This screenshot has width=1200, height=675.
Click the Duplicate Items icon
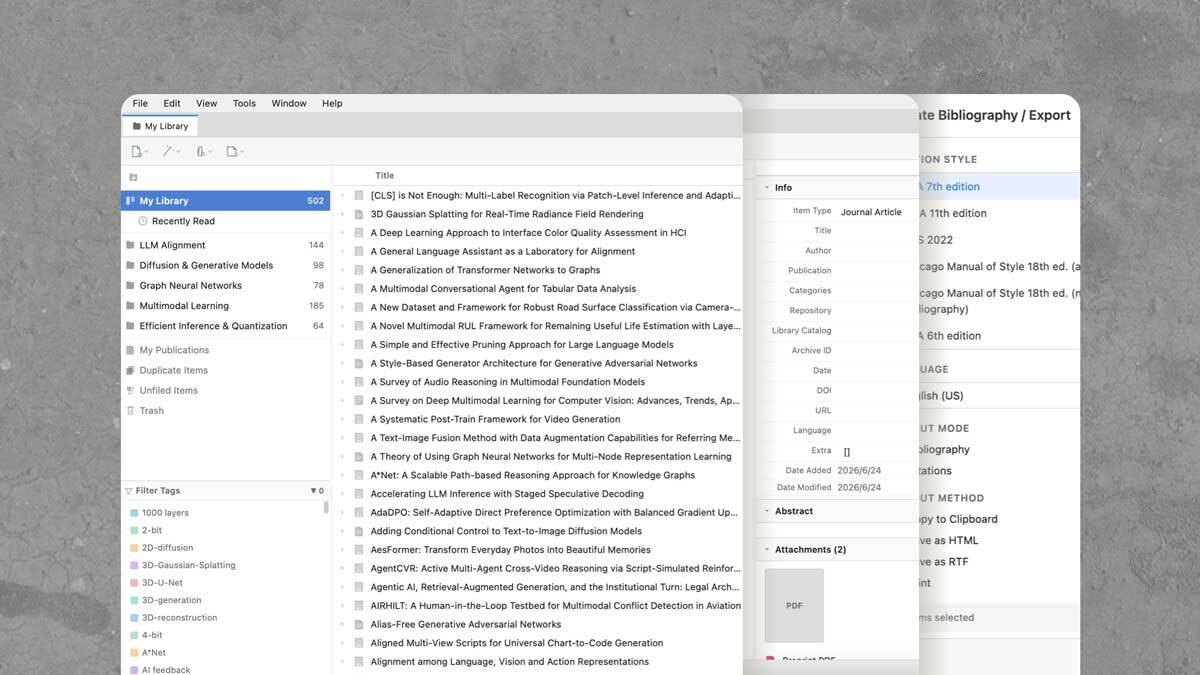point(130,370)
